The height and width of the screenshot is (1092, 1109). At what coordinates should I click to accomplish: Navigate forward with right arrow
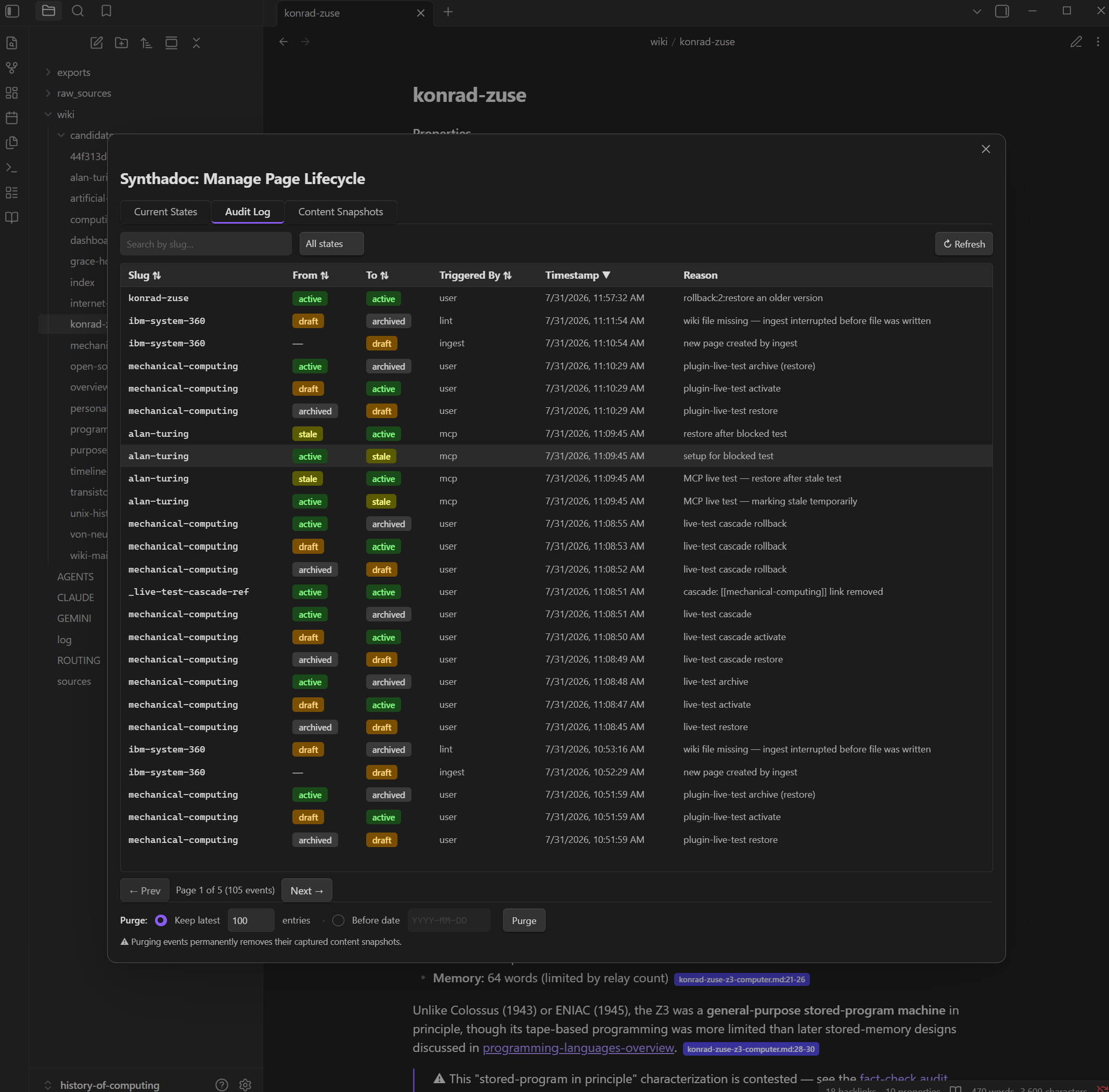point(305,42)
